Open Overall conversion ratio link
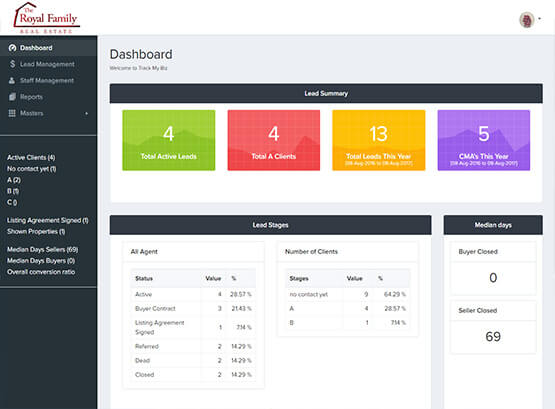This screenshot has height=409, width=555. pyautogui.click(x=41, y=272)
